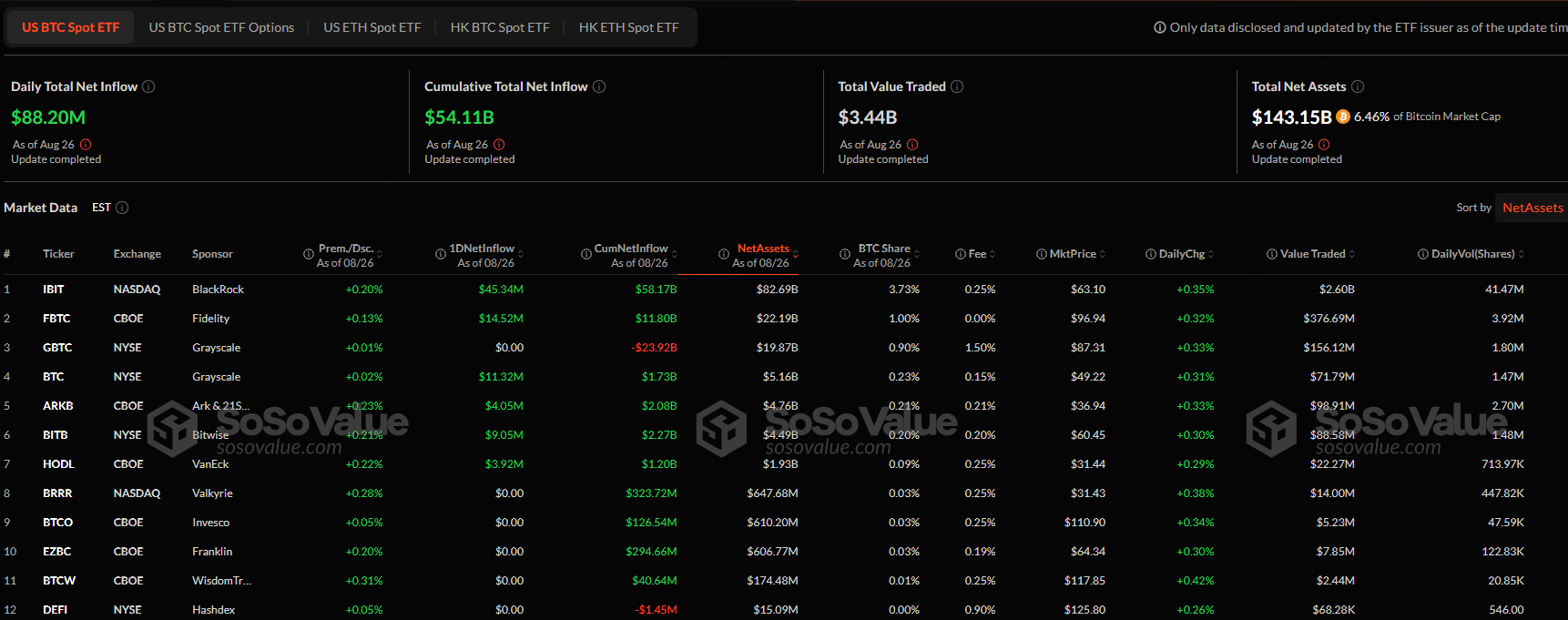1568x620 pixels.
Task: Click info icon beside Daily Total Net Inflow
Action: 148,86
